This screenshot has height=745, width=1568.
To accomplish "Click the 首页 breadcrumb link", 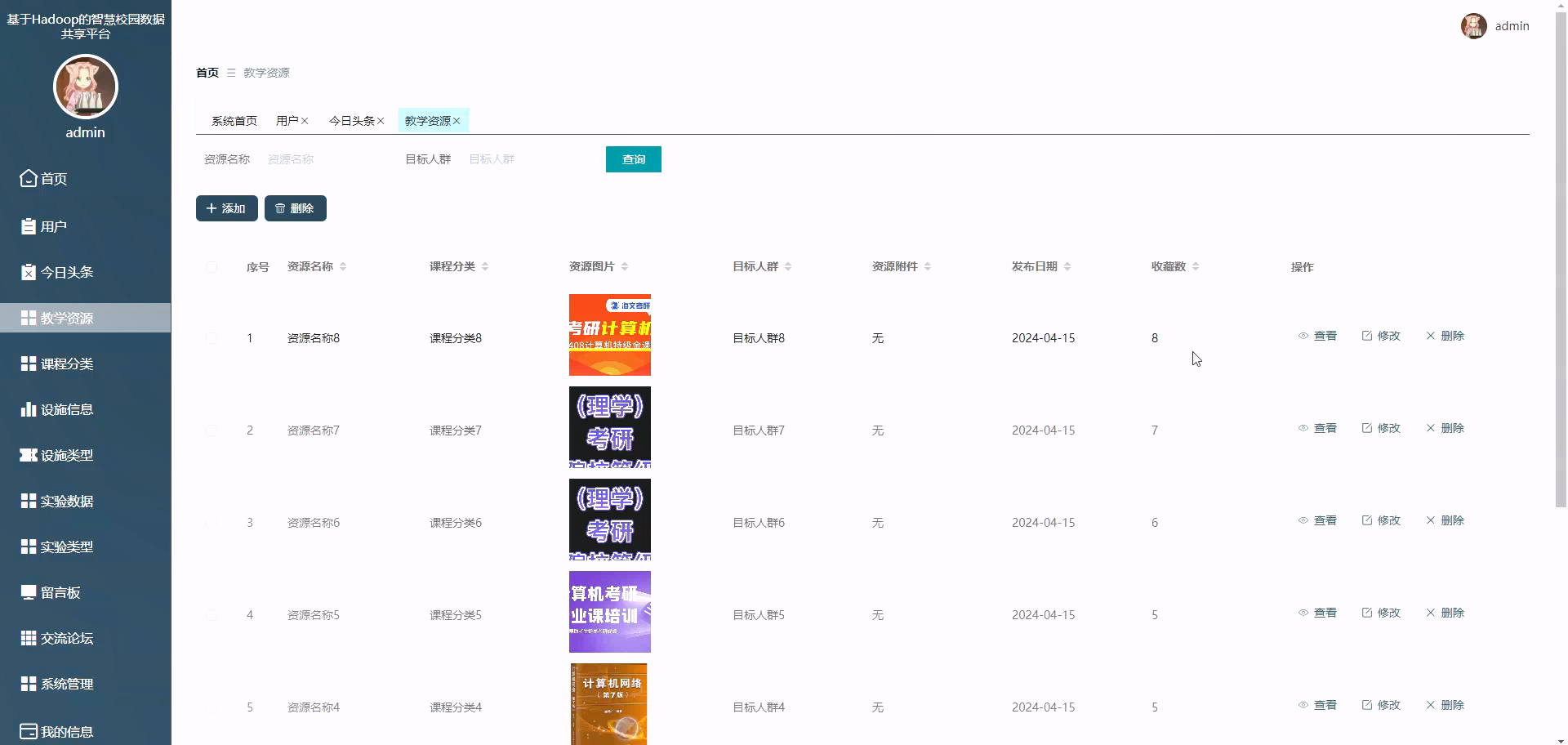I will [x=207, y=73].
